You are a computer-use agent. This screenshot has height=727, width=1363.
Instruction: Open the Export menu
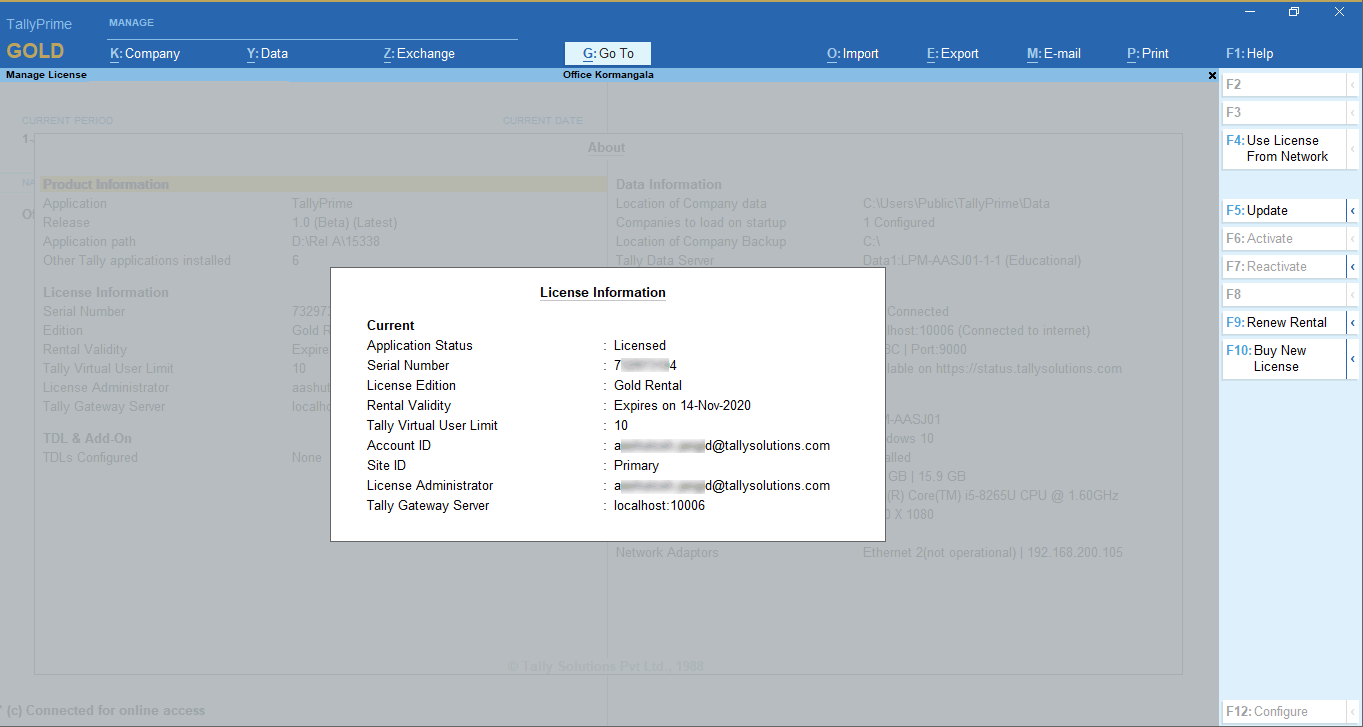[x=952, y=54]
